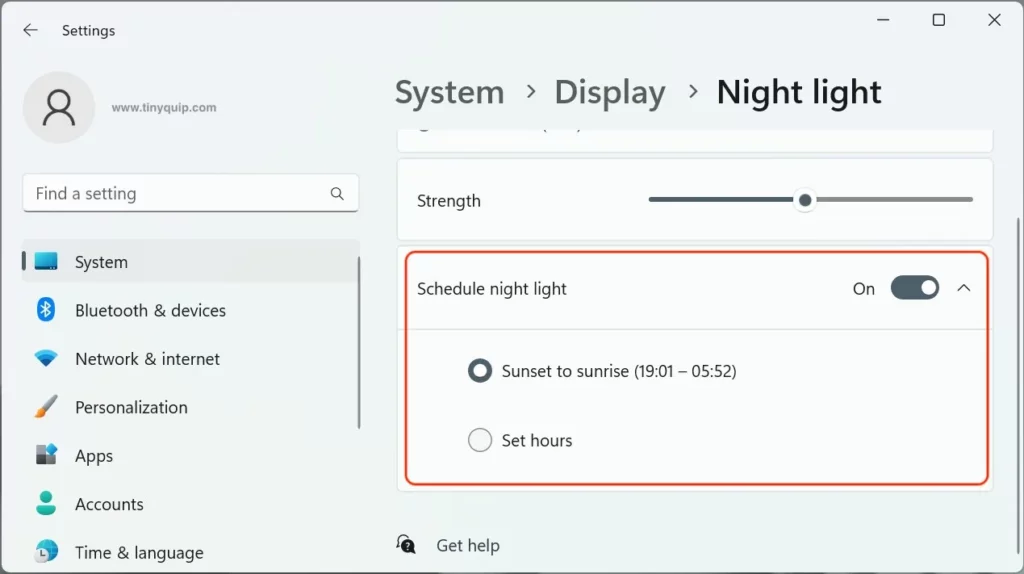This screenshot has width=1024, height=574.
Task: Click the Bluetooth icon in sidebar
Action: point(46,310)
